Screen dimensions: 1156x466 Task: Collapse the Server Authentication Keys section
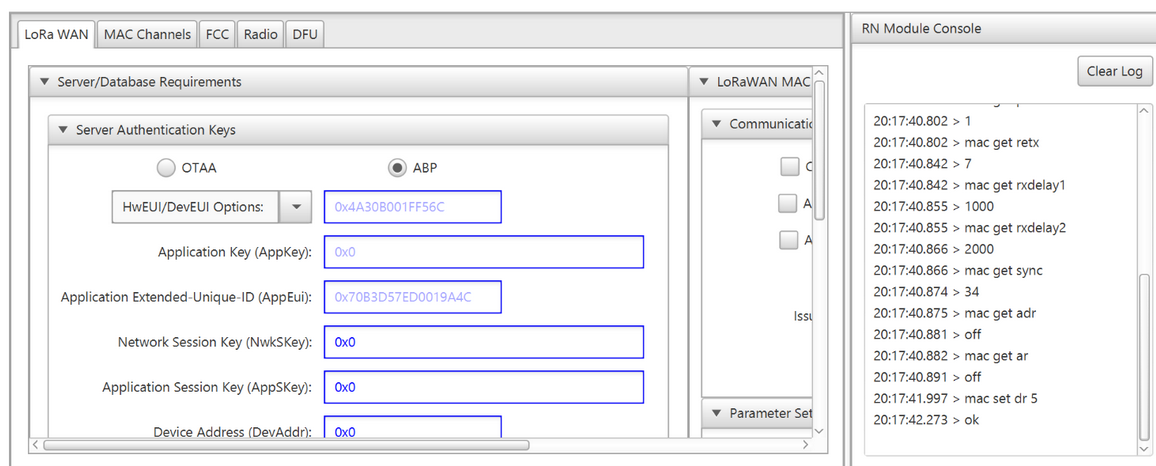(x=63, y=130)
